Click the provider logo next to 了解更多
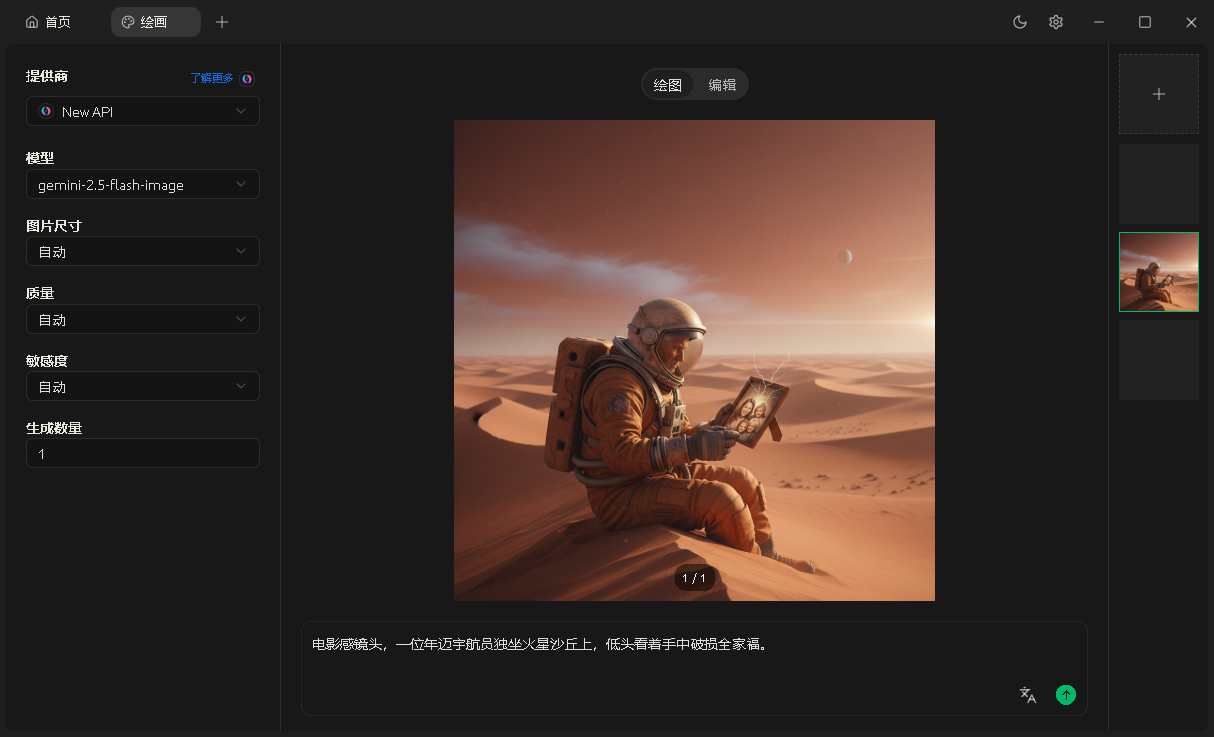Image resolution: width=1214 pixels, height=737 pixels. tap(247, 78)
